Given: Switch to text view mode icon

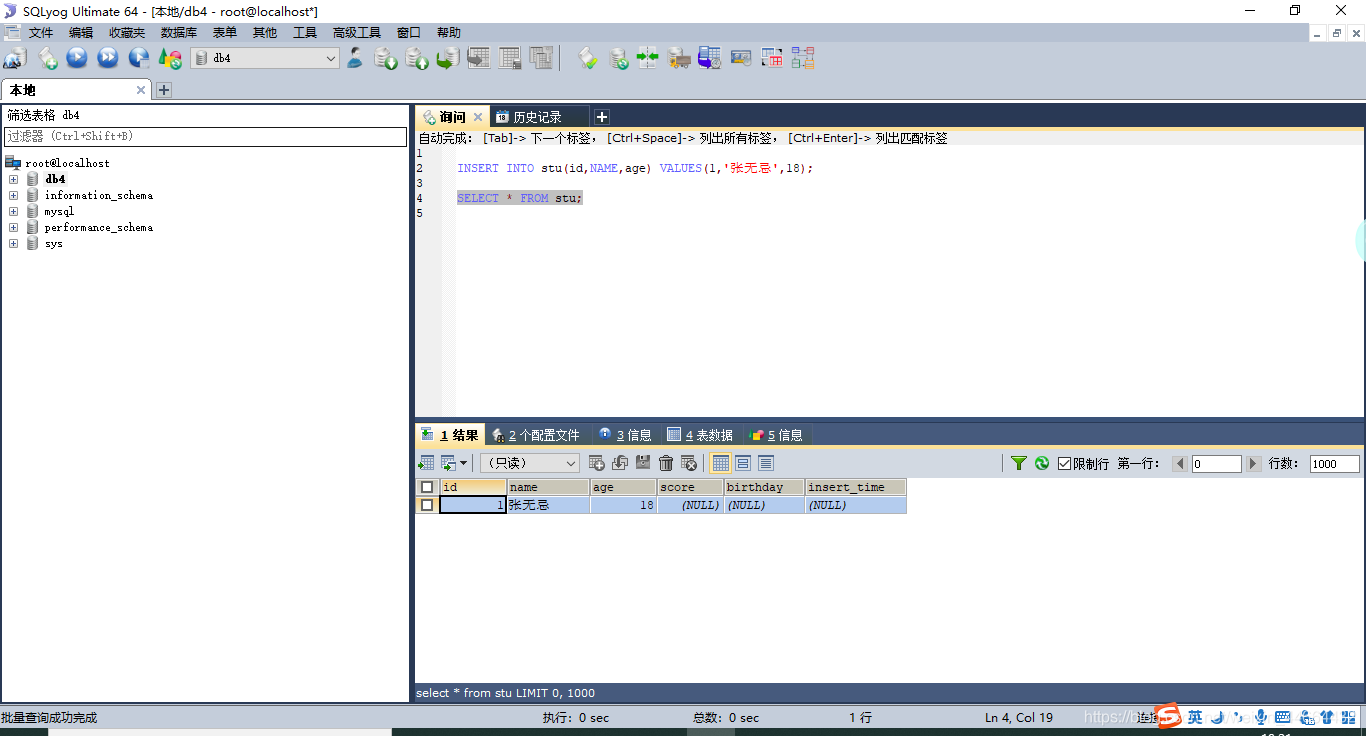Looking at the screenshot, I should coord(766,463).
